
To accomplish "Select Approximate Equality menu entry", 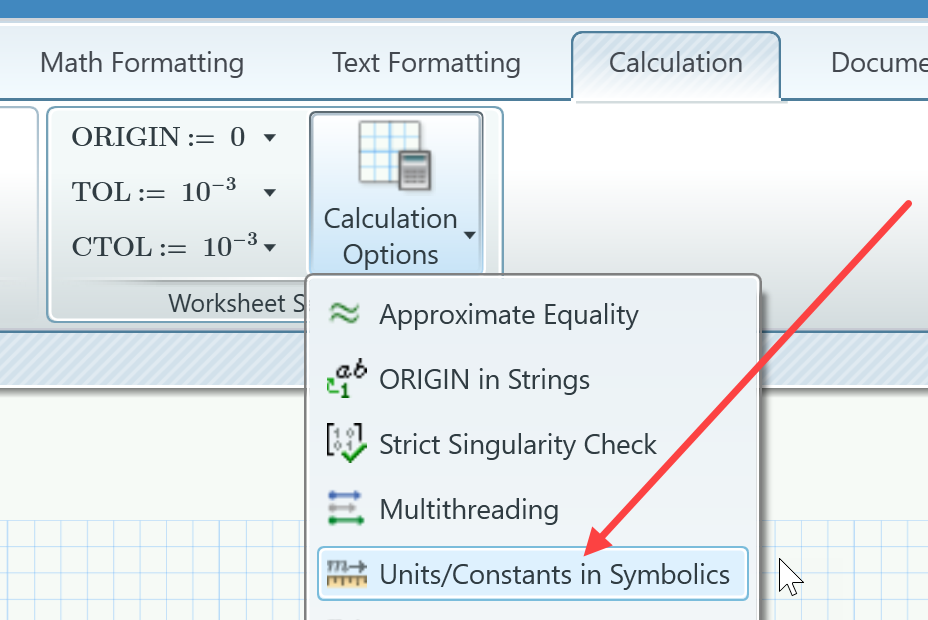I will click(508, 314).
